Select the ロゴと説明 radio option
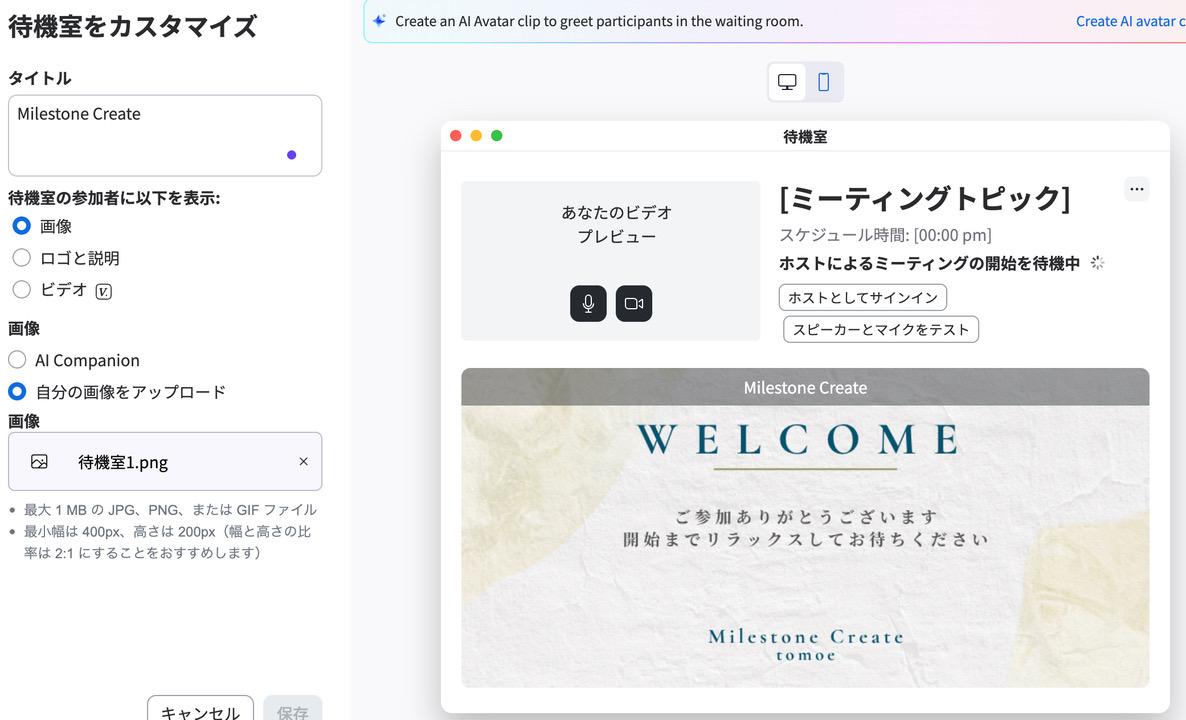The height and width of the screenshot is (720, 1186). pos(21,258)
